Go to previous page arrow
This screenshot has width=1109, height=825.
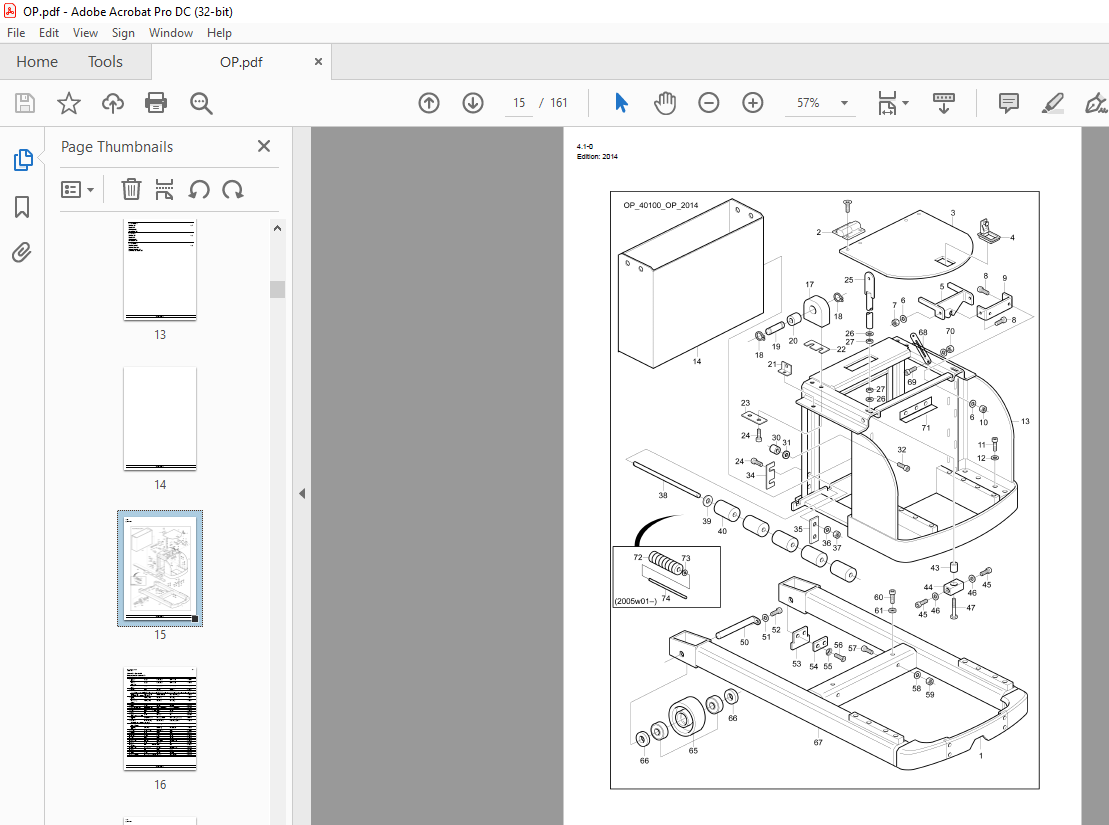[x=429, y=103]
